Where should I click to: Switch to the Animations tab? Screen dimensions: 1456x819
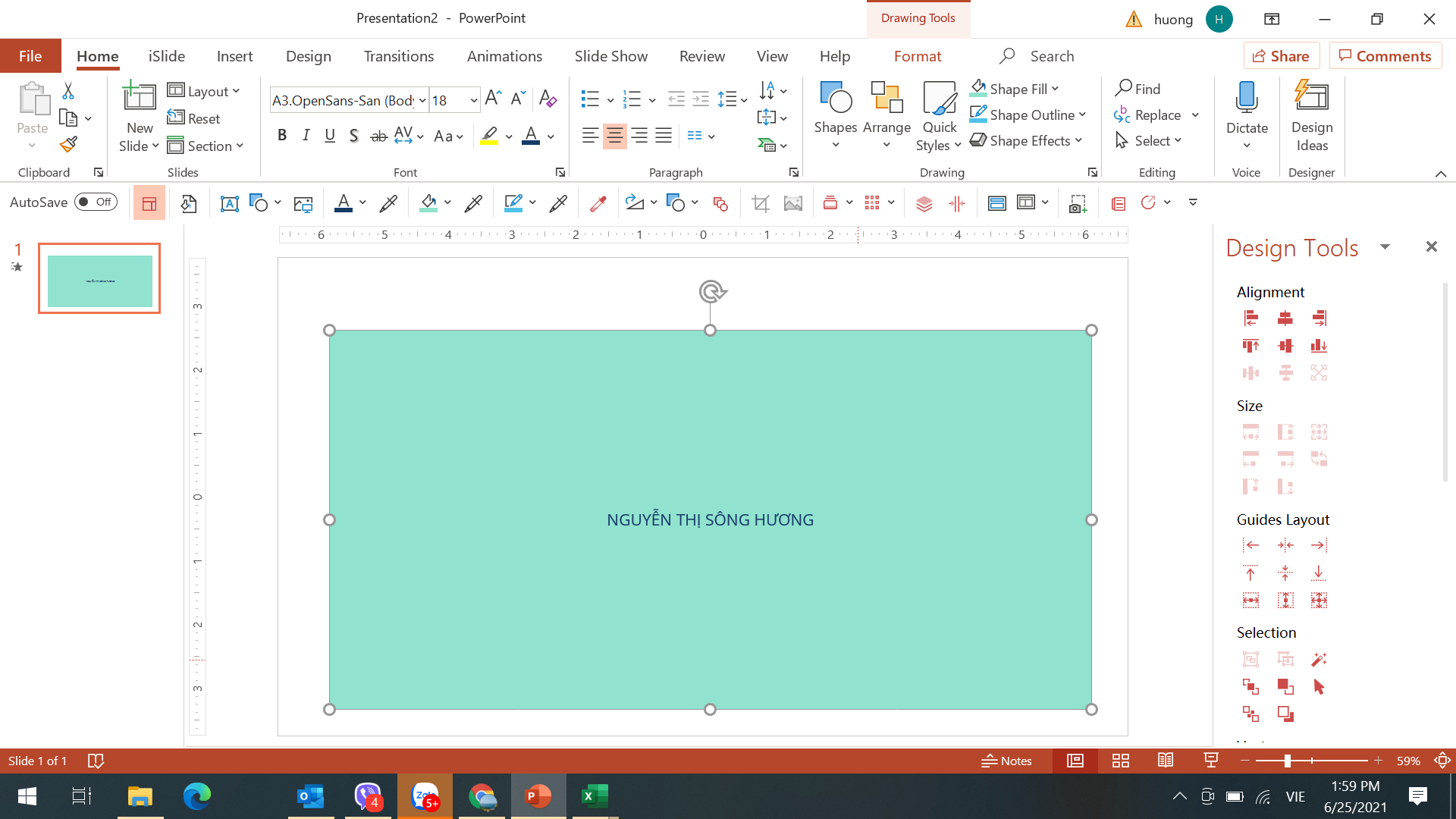point(504,56)
